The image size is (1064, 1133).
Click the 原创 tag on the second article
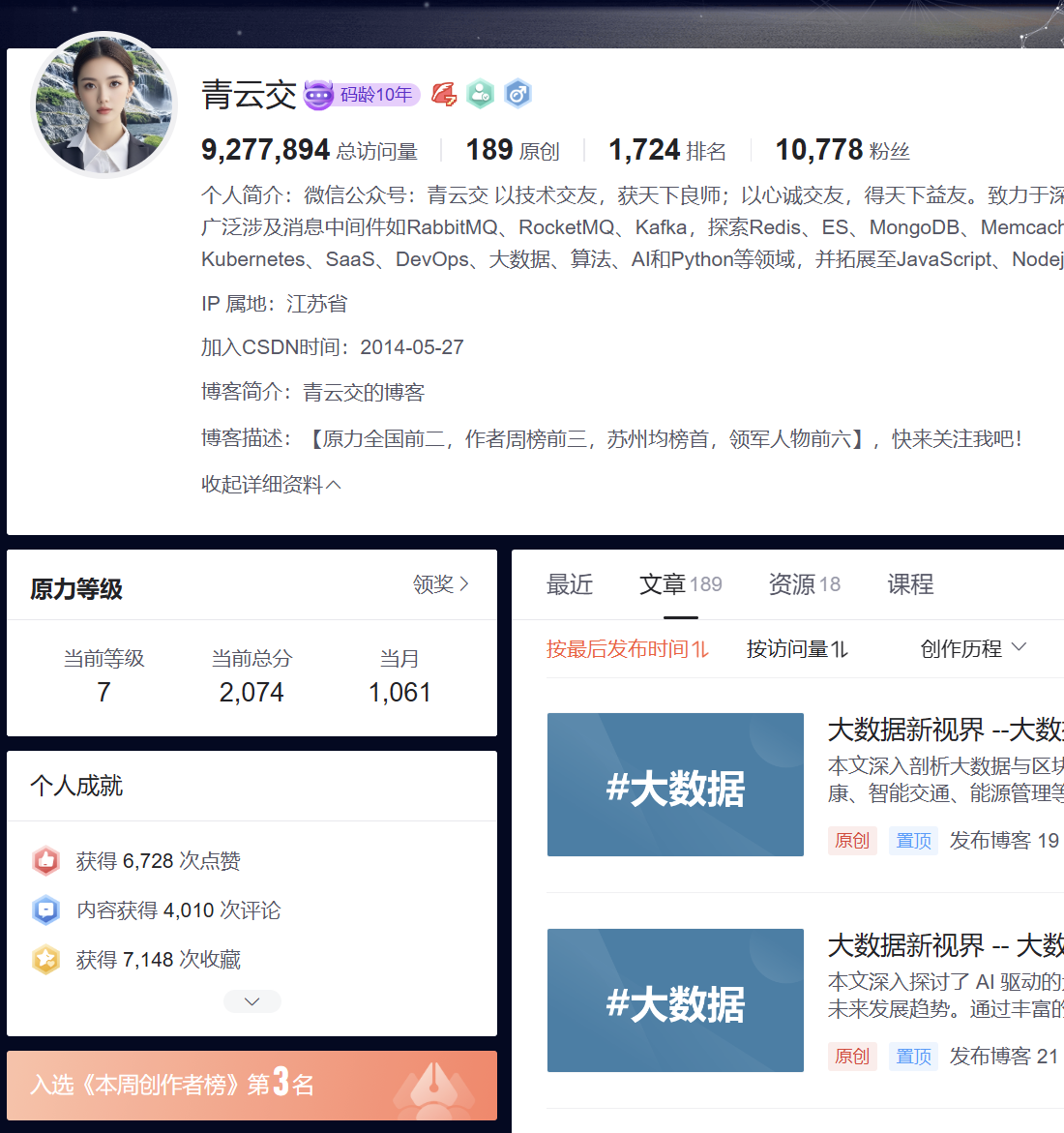pyautogui.click(x=852, y=1057)
